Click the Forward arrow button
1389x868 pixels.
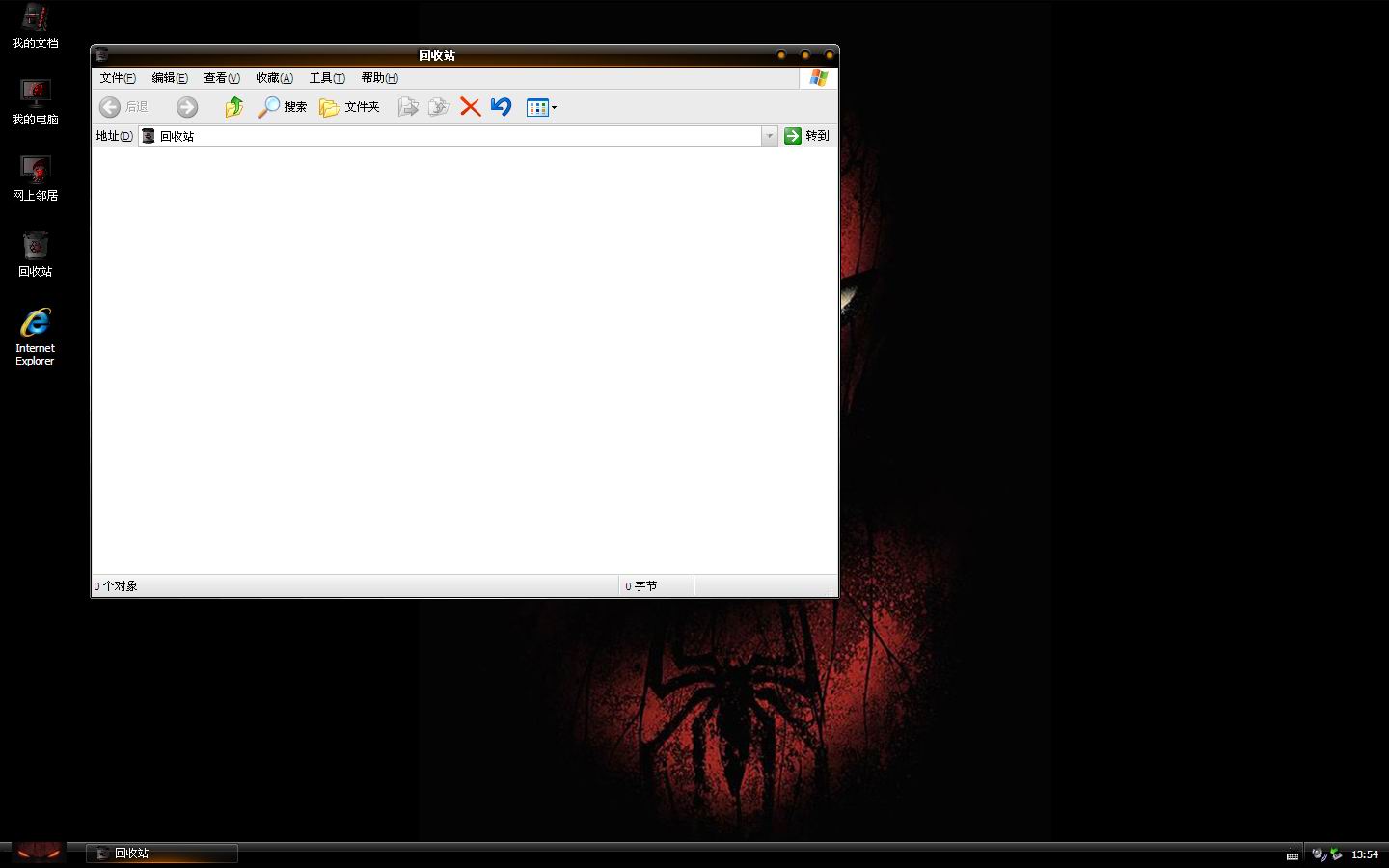click(x=187, y=107)
